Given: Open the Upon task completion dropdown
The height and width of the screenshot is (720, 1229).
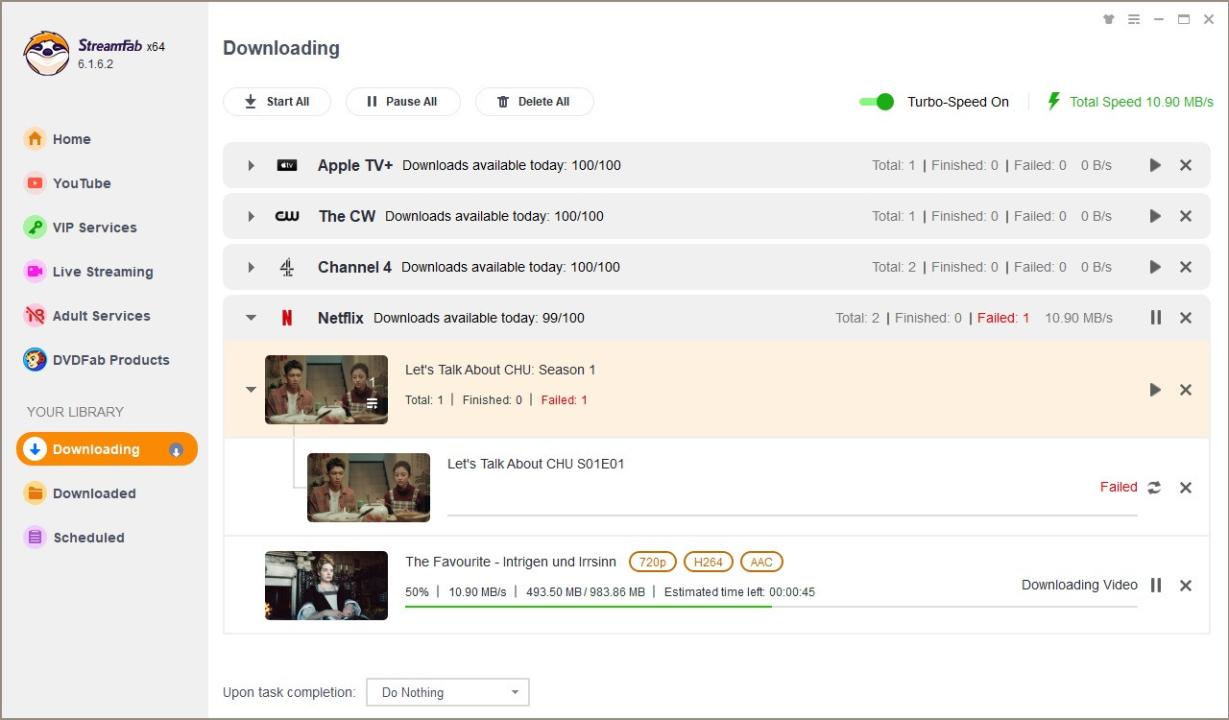Looking at the screenshot, I should pos(447,692).
